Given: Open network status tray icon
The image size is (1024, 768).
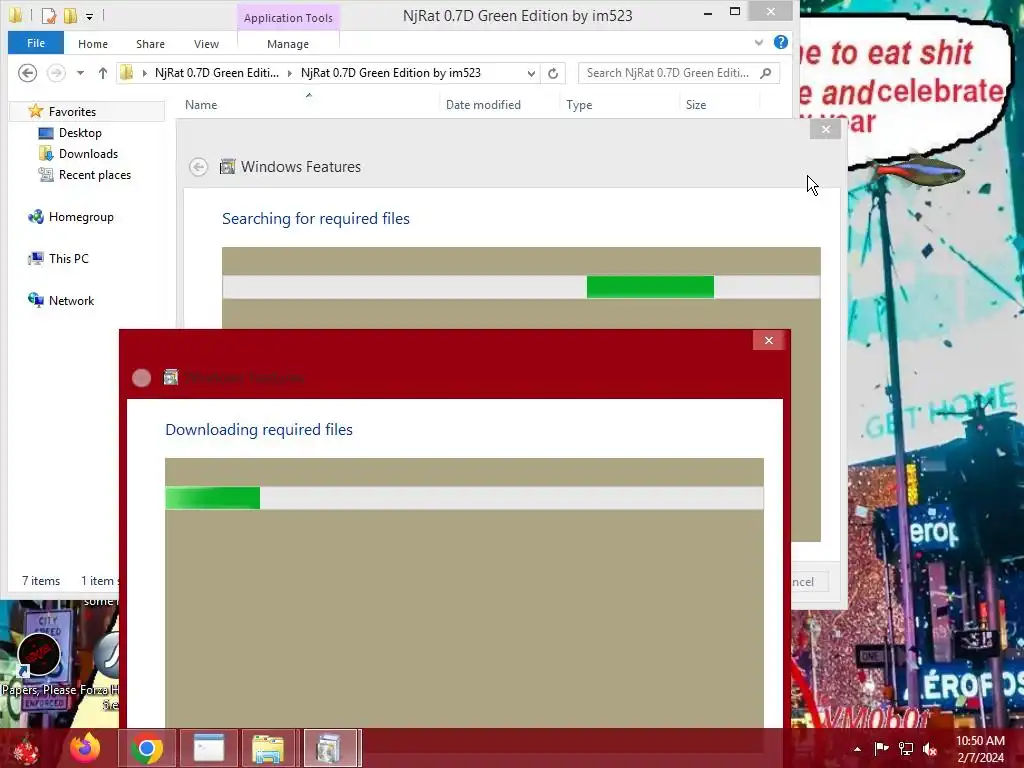Looking at the screenshot, I should [x=906, y=748].
